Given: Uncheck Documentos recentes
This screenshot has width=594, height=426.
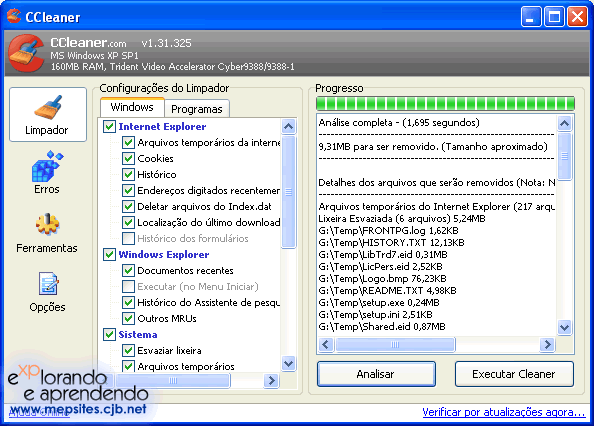Looking at the screenshot, I should point(128,270).
